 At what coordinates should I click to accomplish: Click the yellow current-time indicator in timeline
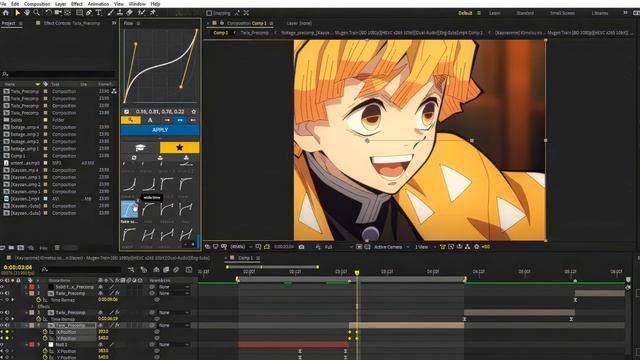point(357,273)
